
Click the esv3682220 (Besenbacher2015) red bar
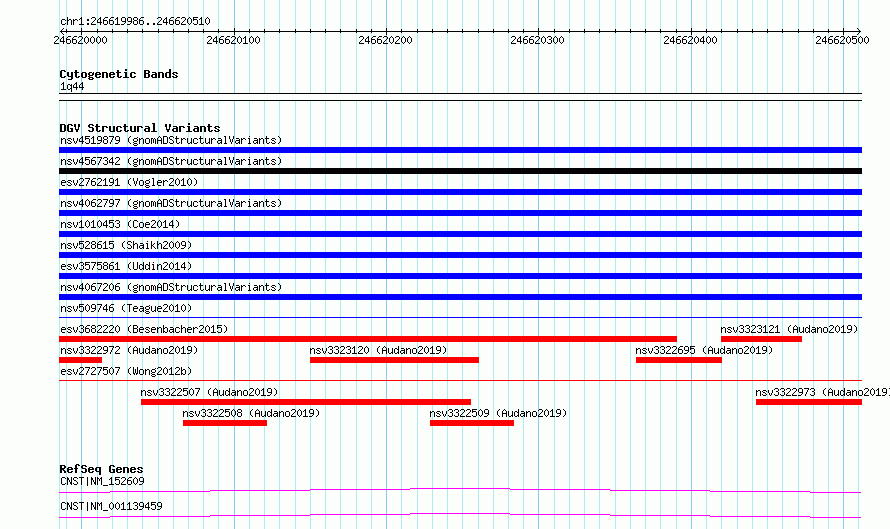(368, 339)
